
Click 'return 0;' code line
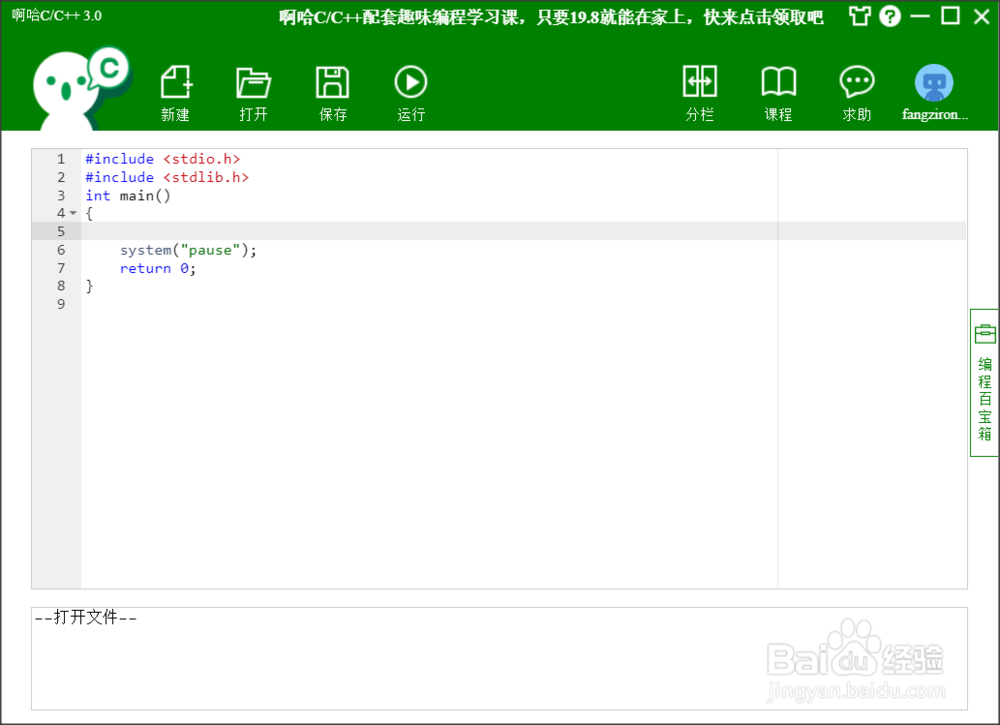point(158,268)
